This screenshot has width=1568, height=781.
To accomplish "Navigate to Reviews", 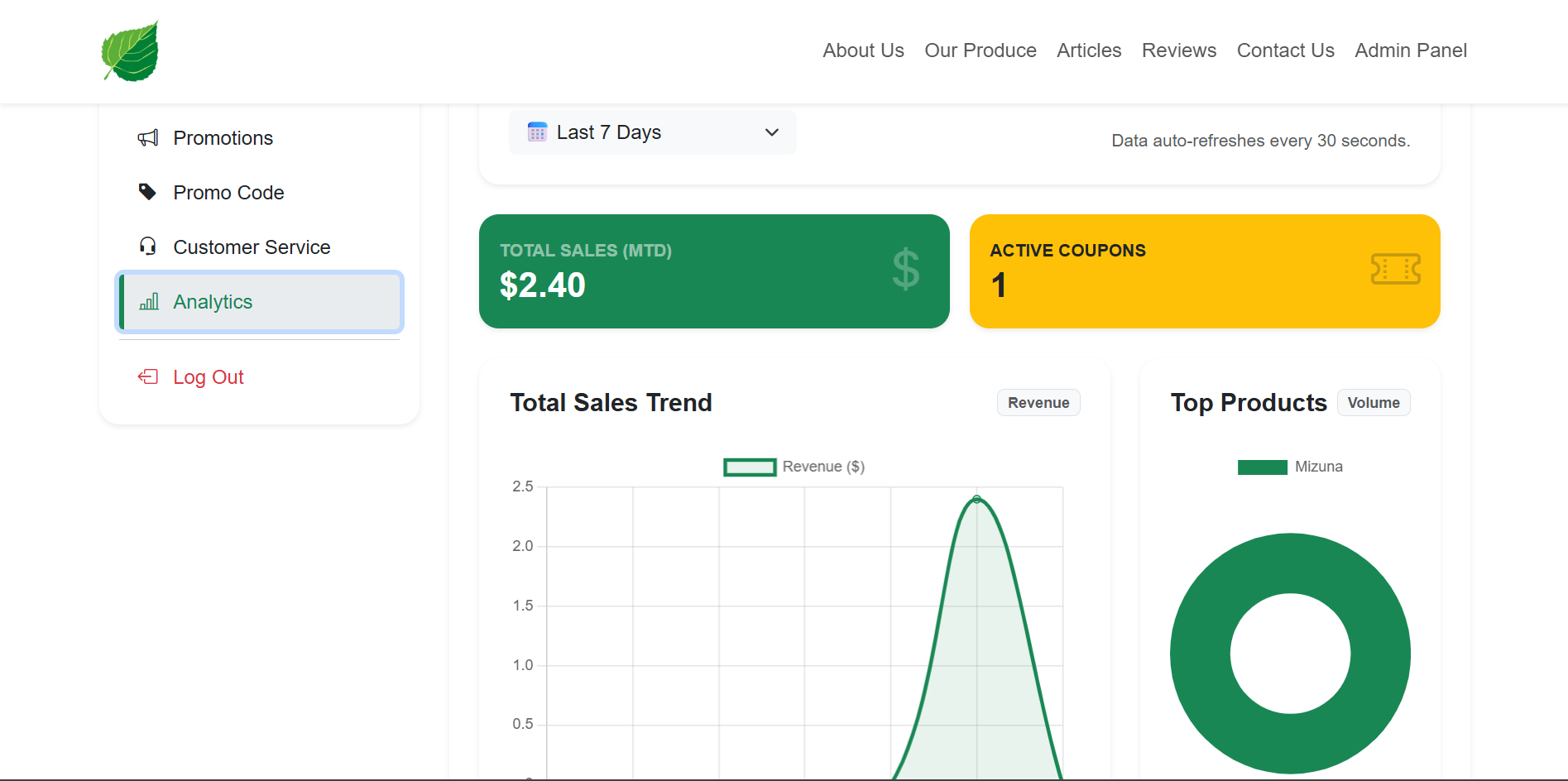I will [x=1179, y=50].
